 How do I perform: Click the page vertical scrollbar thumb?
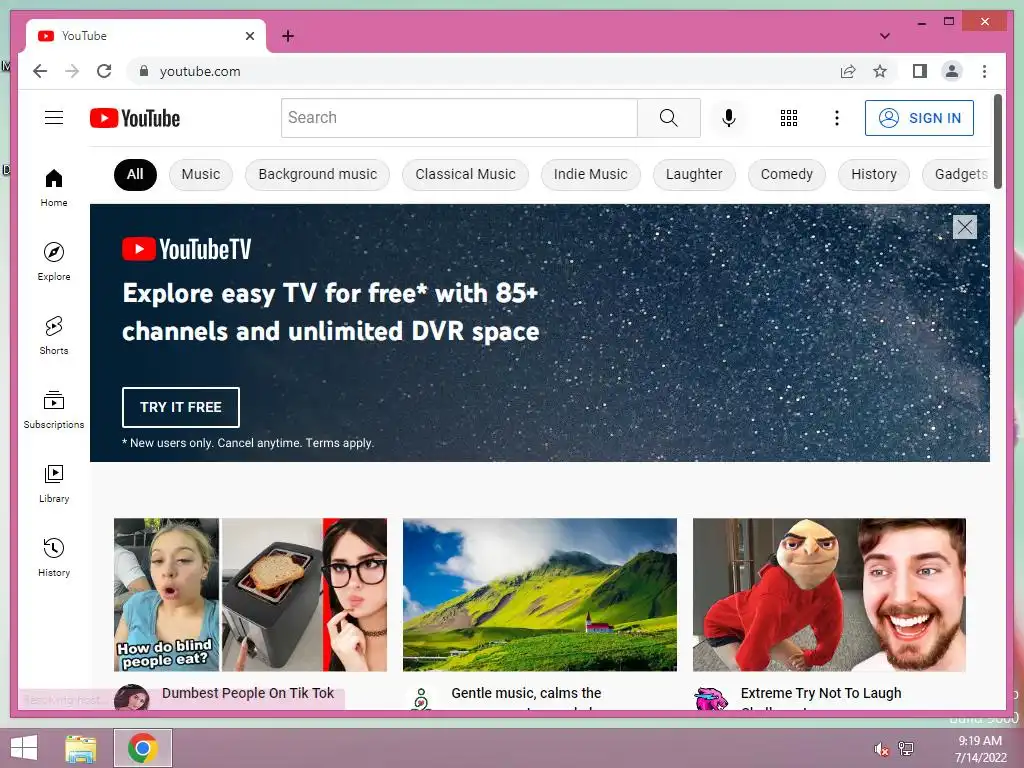point(997,141)
